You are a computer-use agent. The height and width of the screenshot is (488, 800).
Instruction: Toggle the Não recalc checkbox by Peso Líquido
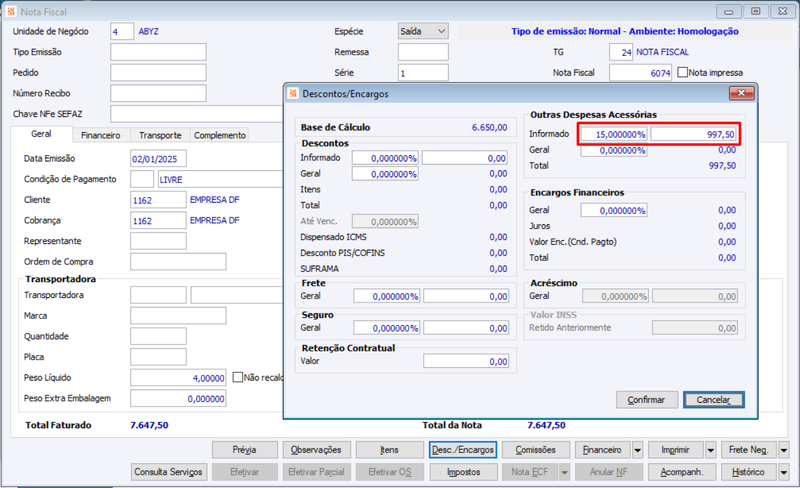click(x=238, y=377)
